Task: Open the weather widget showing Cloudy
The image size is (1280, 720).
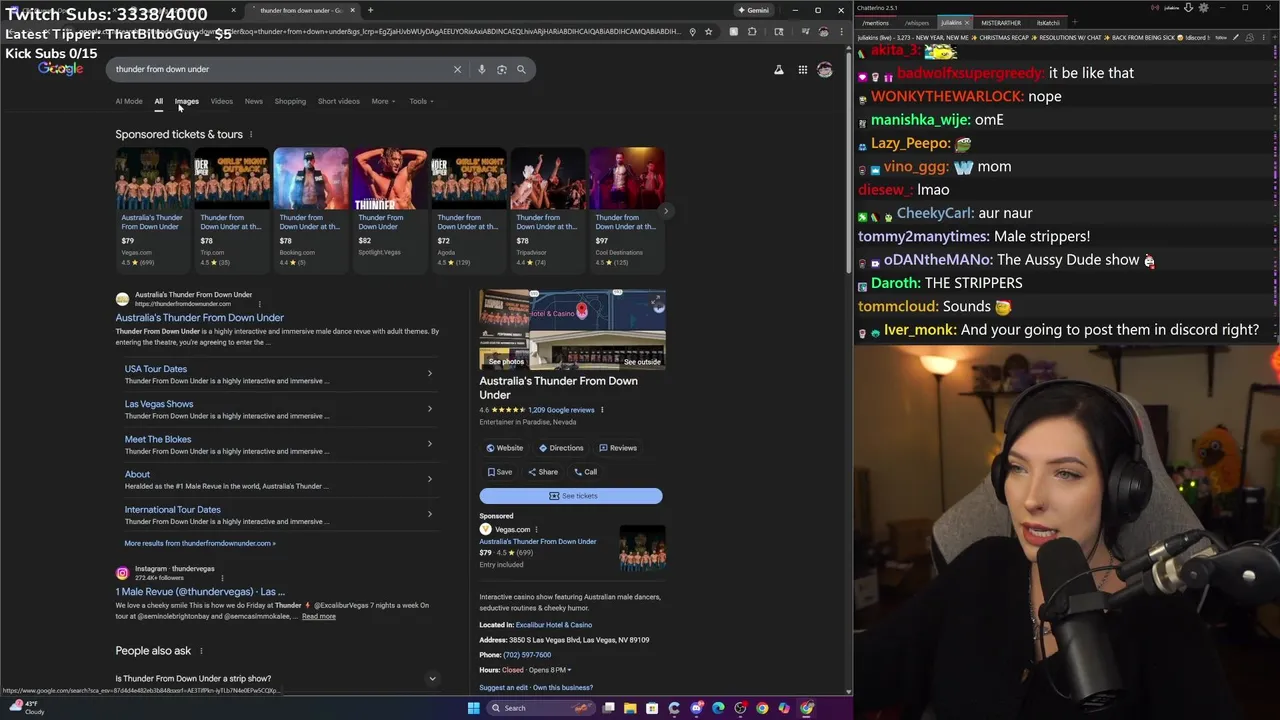Action: [x=25, y=708]
